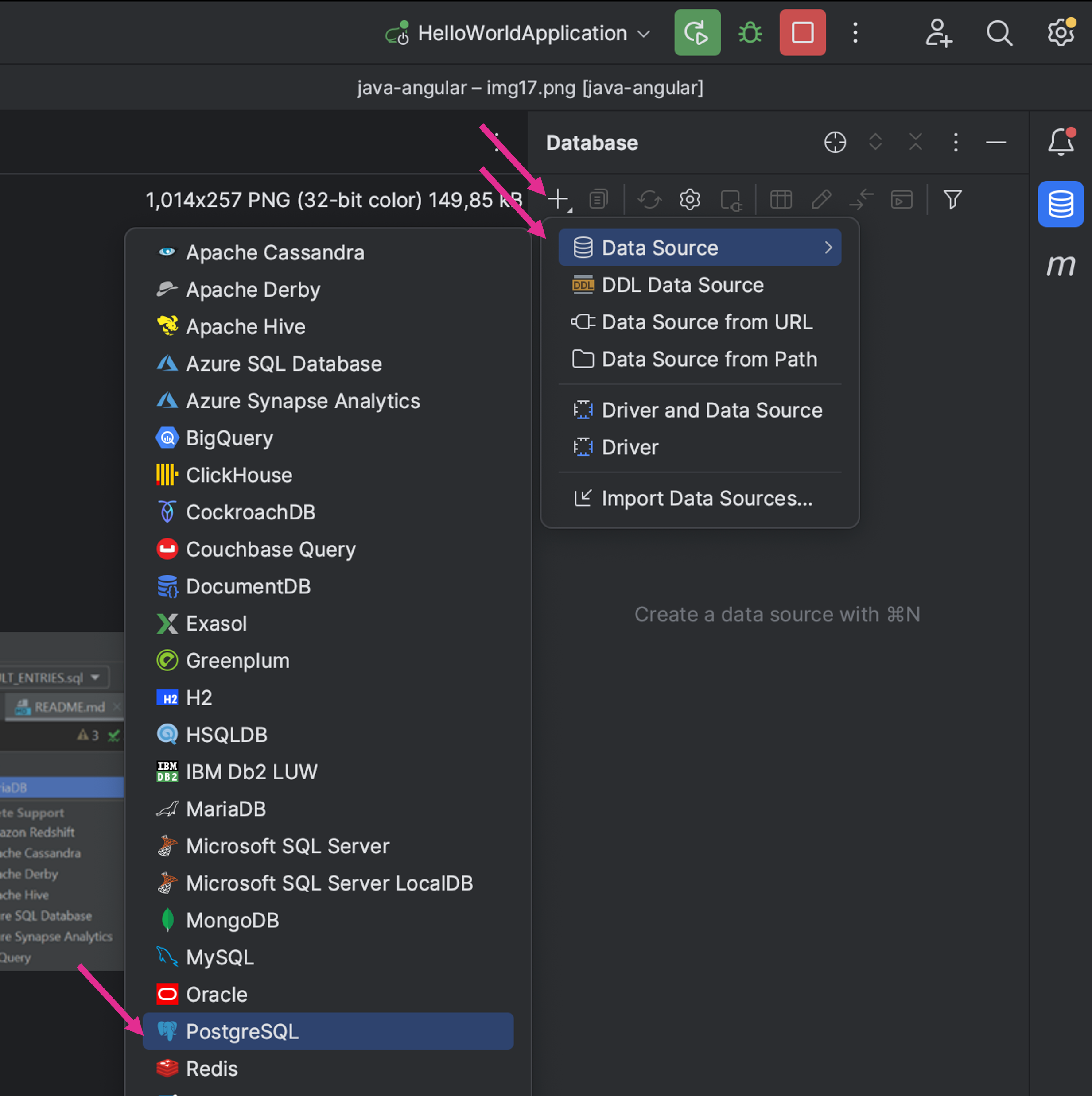Pick Azure SQL Database
1092x1096 pixels.
click(328, 364)
